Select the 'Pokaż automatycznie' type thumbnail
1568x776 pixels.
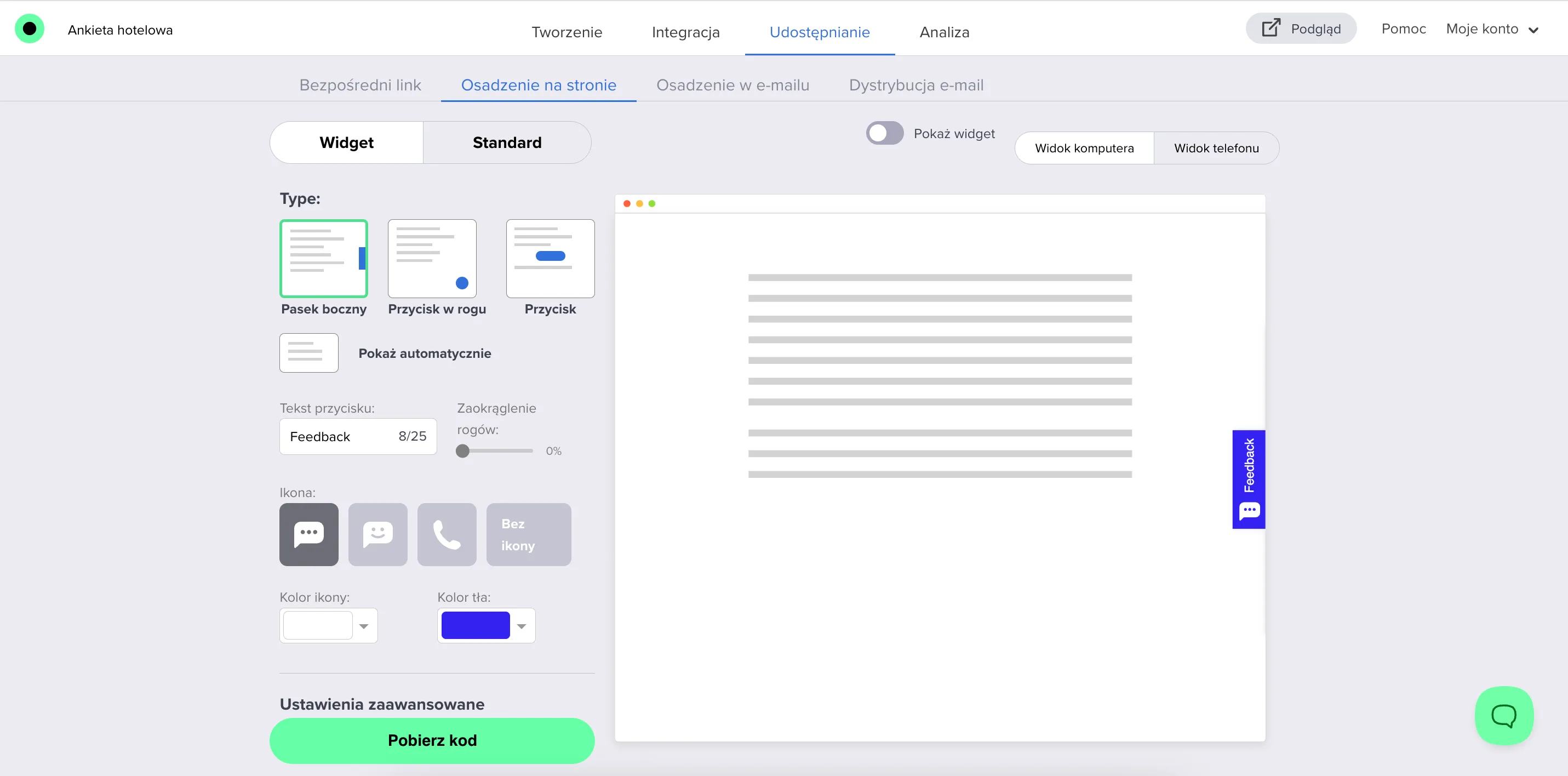[308, 353]
